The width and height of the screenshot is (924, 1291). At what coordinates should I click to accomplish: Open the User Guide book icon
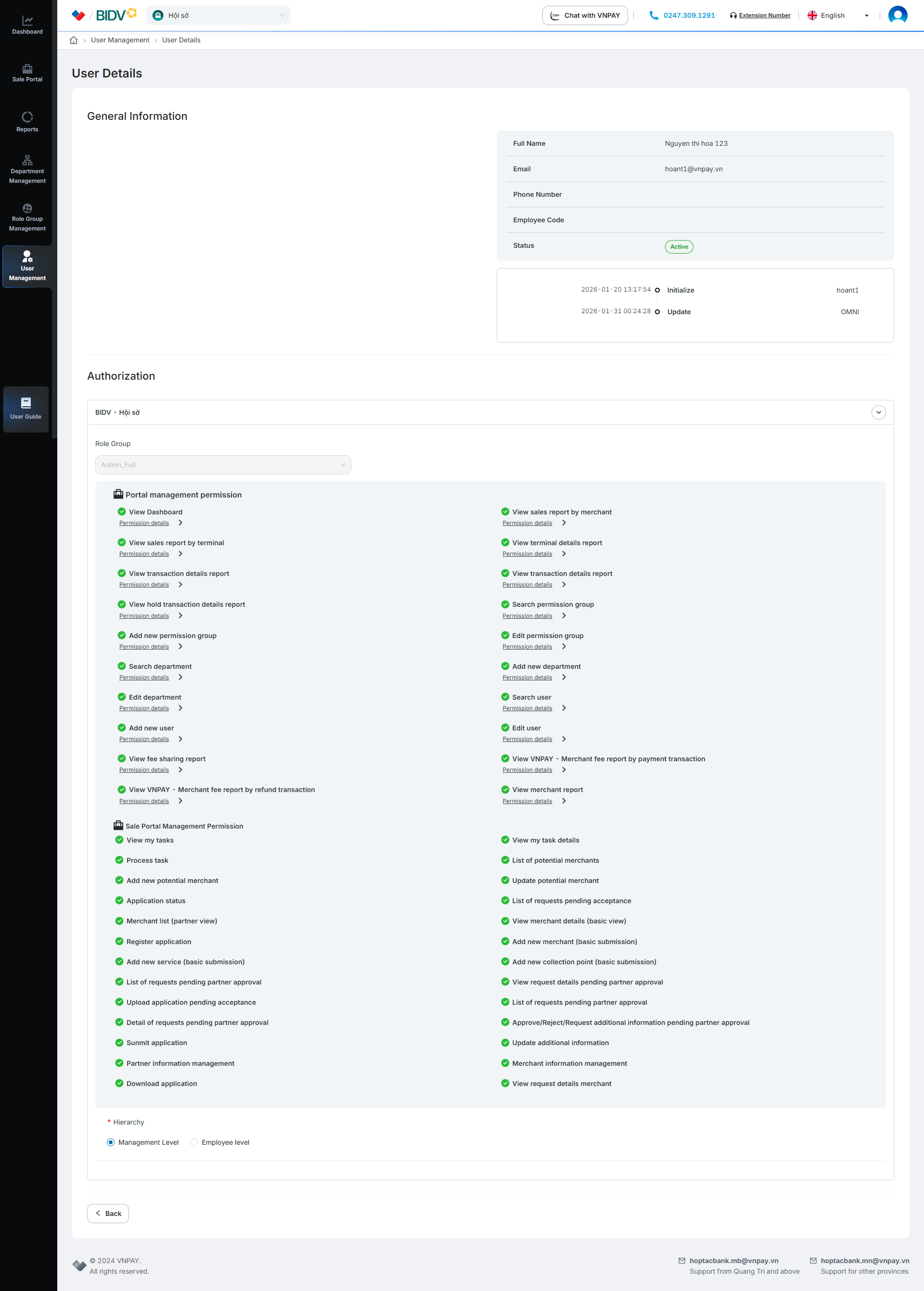tap(26, 403)
